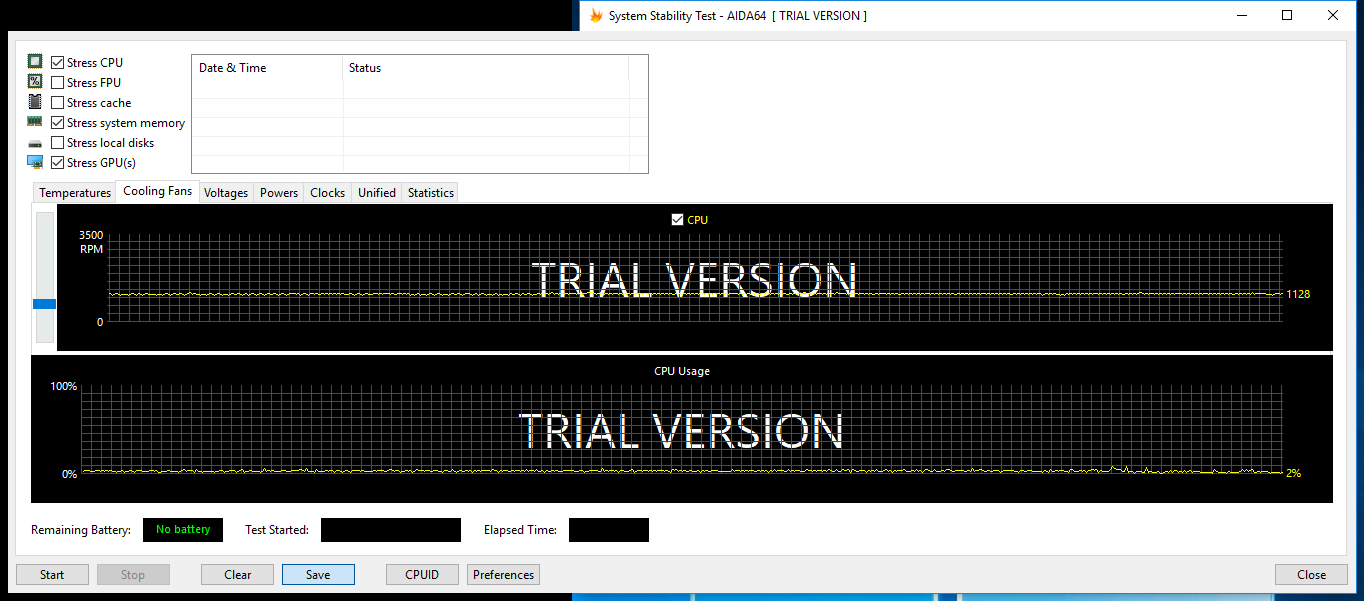Click the CPU Usage graph title
The width and height of the screenshot is (1364, 601).
pyautogui.click(x=682, y=371)
